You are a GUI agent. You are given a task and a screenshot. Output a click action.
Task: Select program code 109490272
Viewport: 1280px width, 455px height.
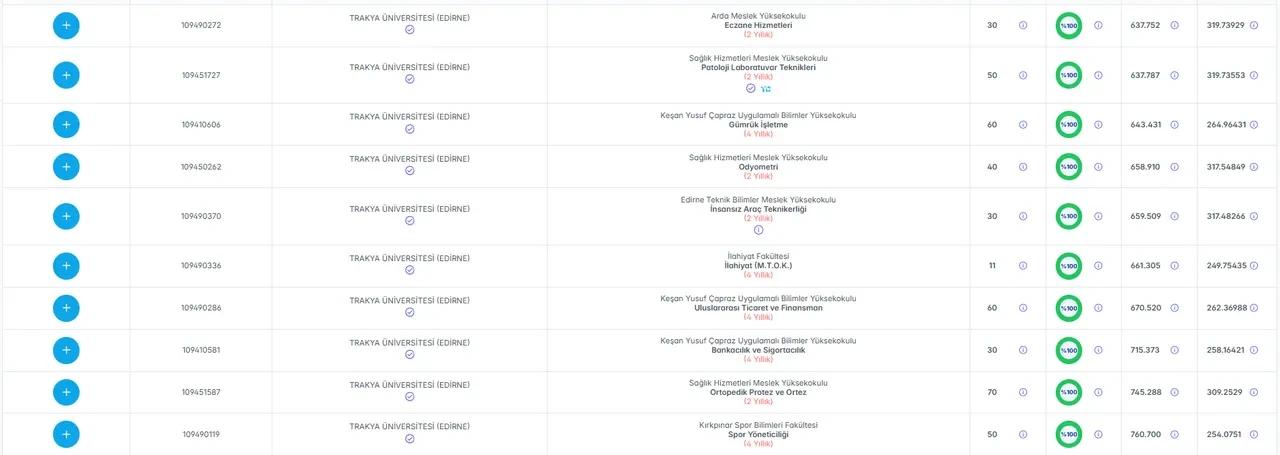point(201,25)
